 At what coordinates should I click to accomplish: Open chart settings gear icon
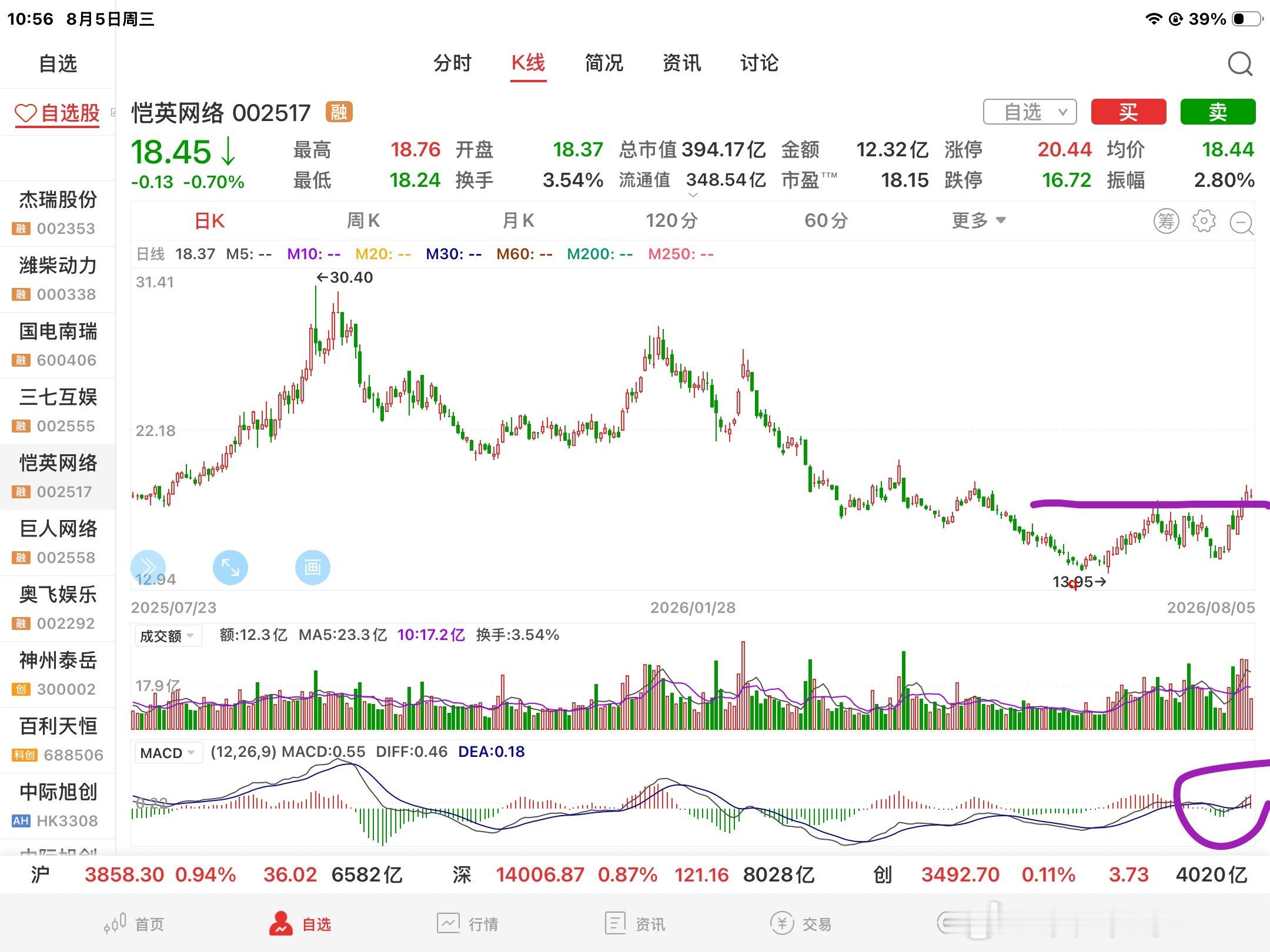pos(1204,221)
